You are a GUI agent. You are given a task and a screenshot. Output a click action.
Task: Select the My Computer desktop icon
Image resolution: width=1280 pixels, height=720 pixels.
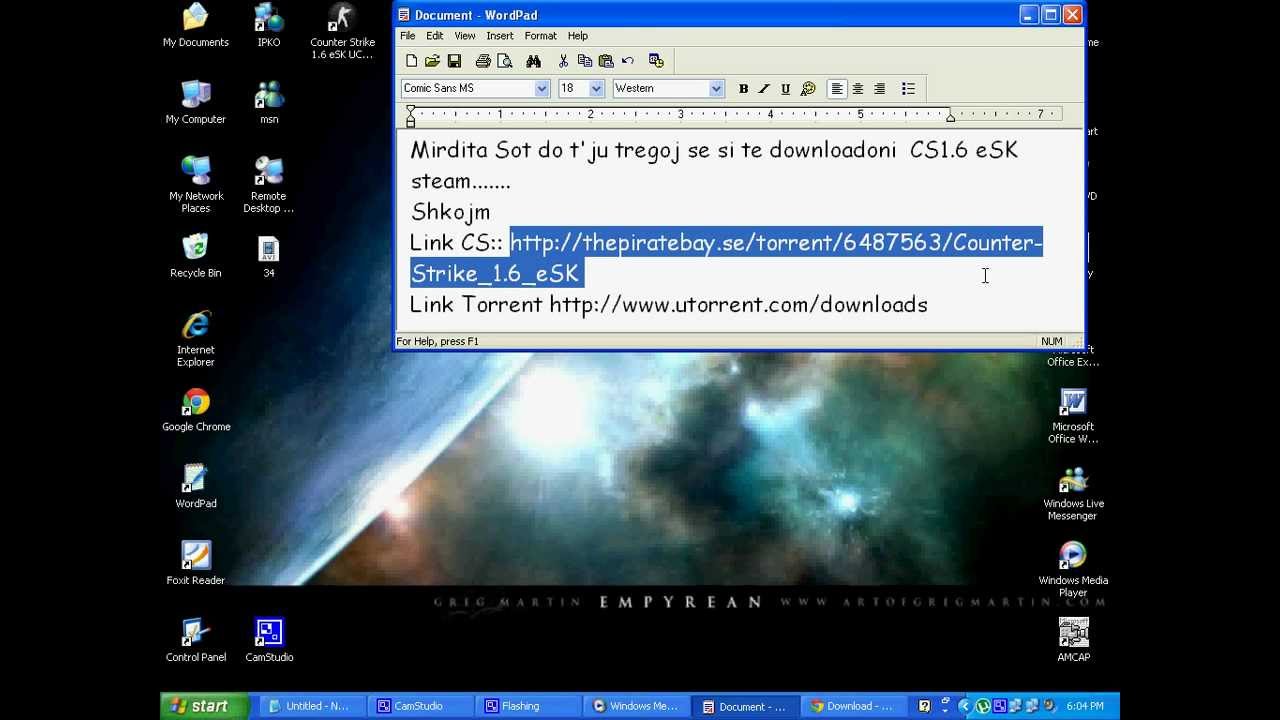[x=196, y=103]
